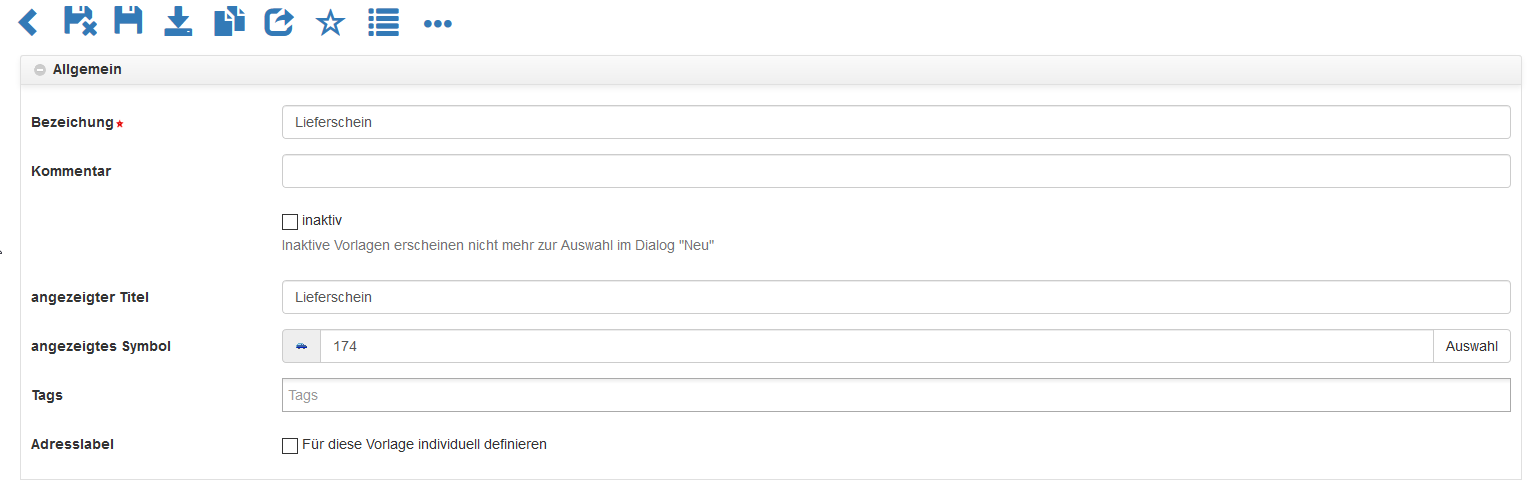Click the angezeigter Titel field

pyautogui.click(x=895, y=297)
